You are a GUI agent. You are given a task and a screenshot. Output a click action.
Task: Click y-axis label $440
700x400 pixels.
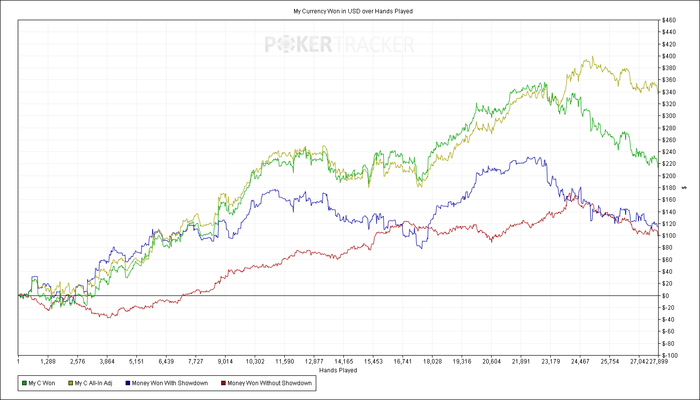pyautogui.click(x=668, y=32)
